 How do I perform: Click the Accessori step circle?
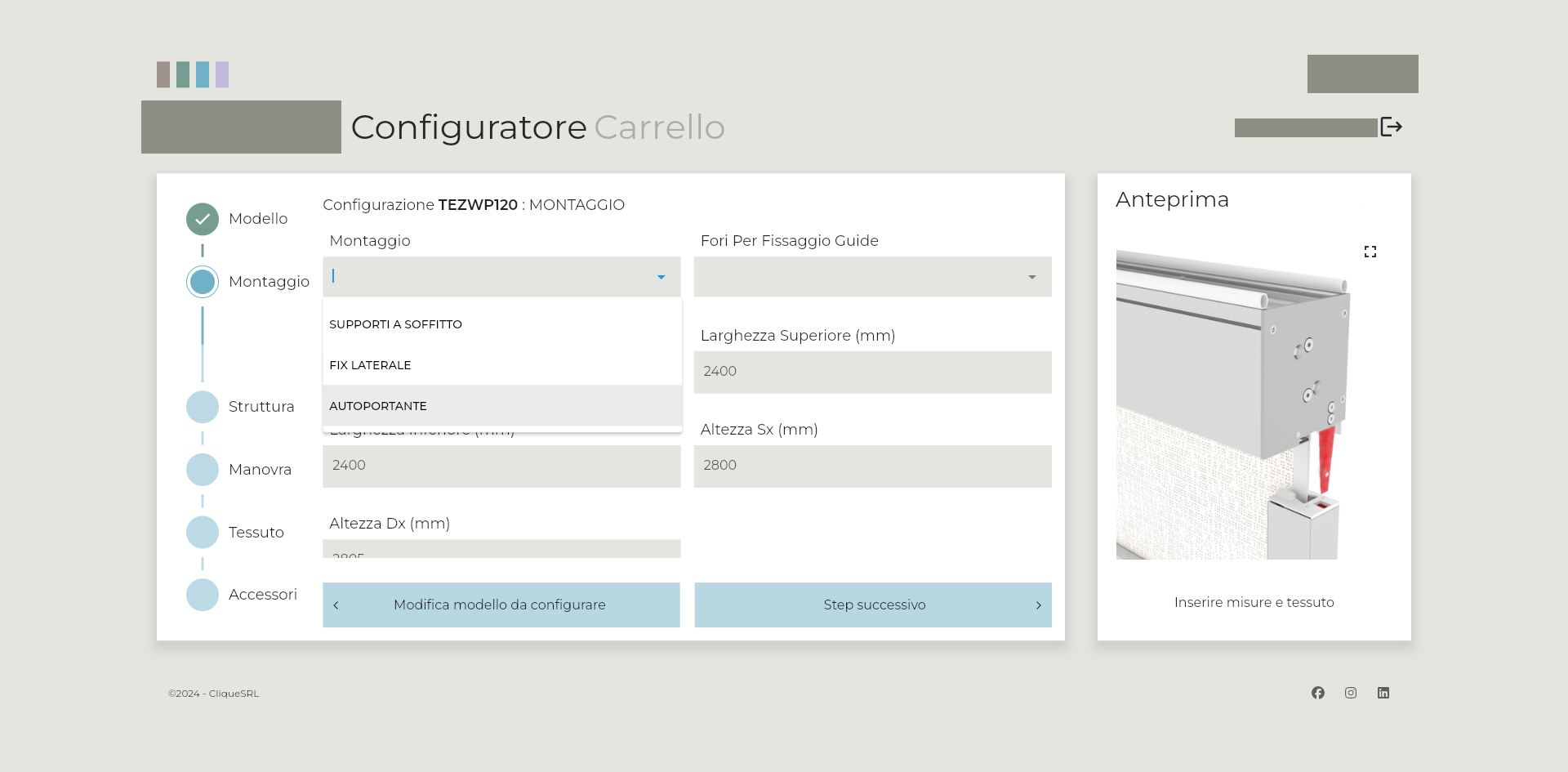203,595
